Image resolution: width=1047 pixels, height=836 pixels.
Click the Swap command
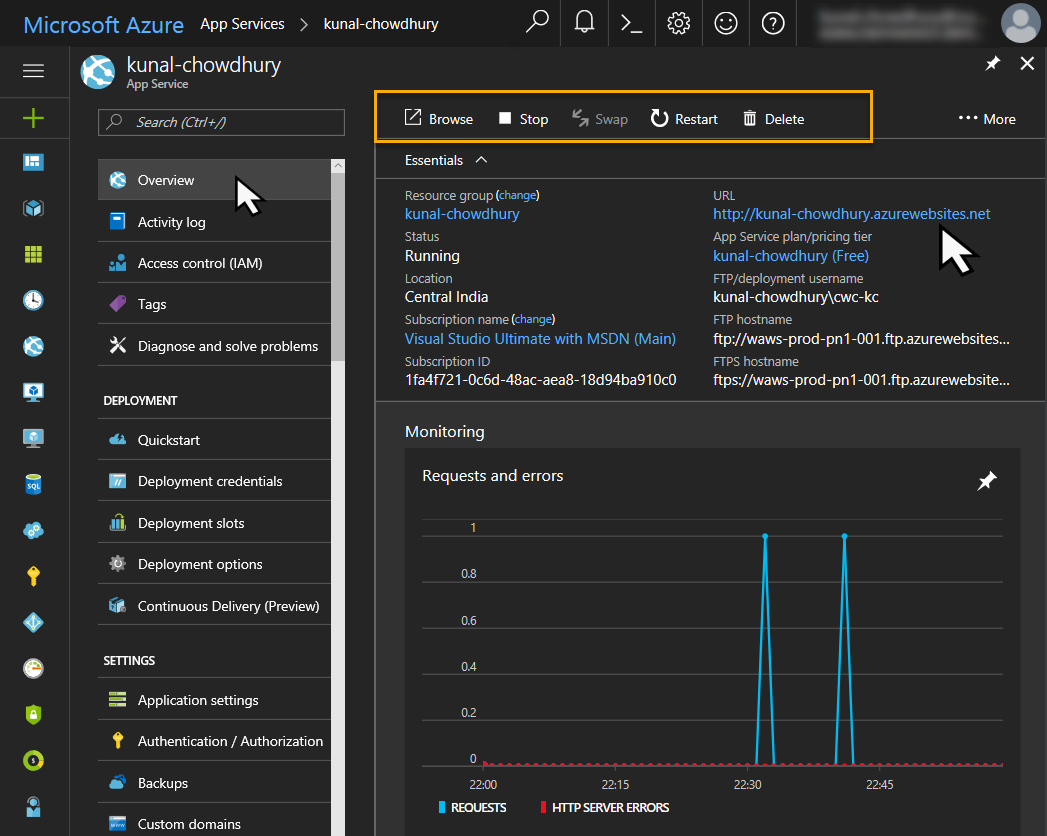pos(600,119)
